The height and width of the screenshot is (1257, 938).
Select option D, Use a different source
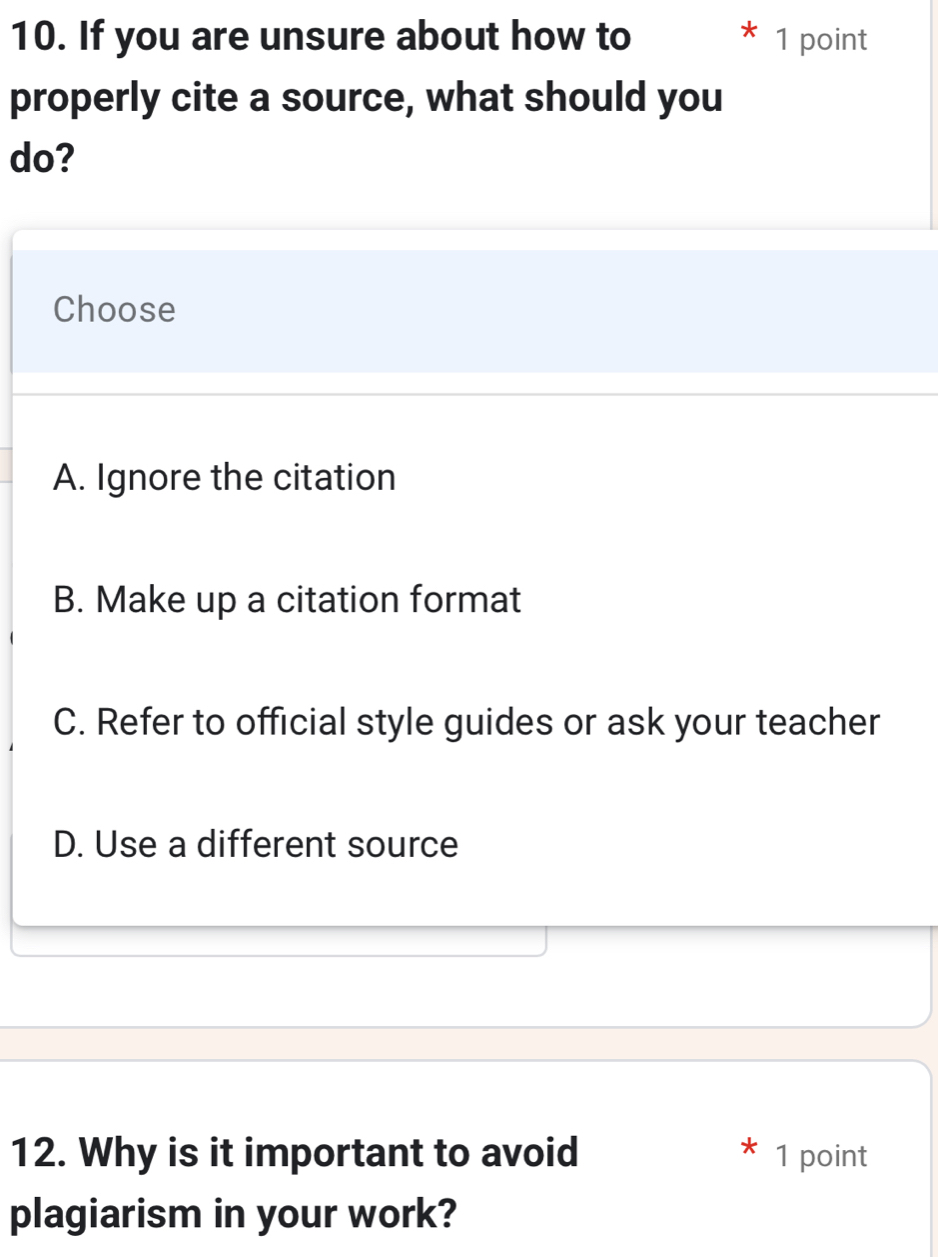coord(257,845)
